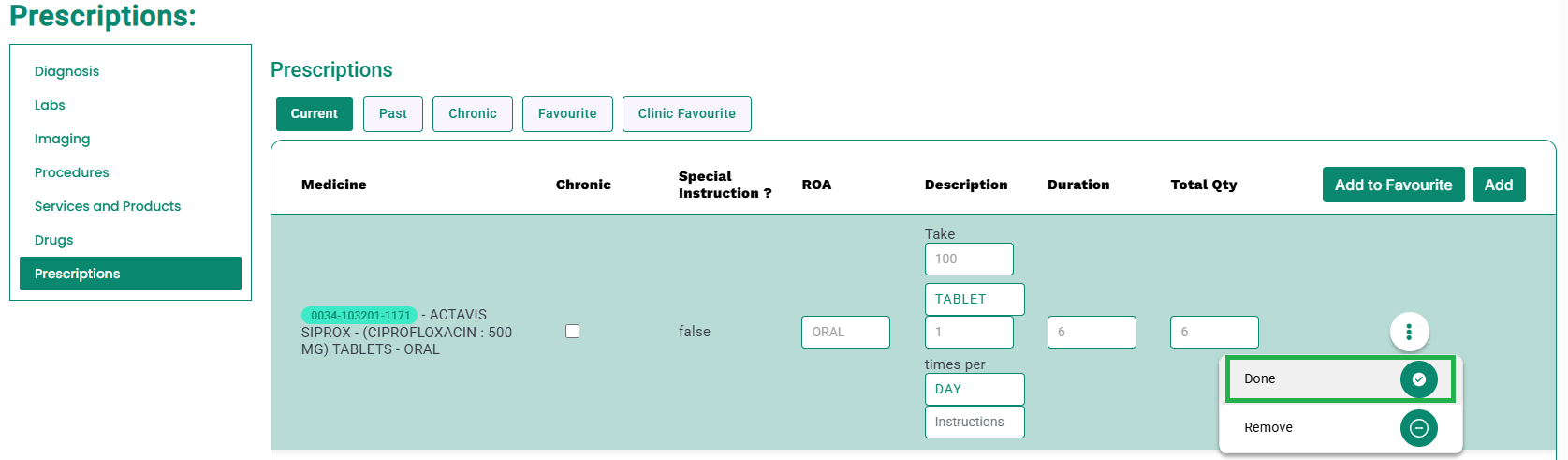Switch to the Past prescriptions tab
The height and width of the screenshot is (460, 1568).
point(393,114)
